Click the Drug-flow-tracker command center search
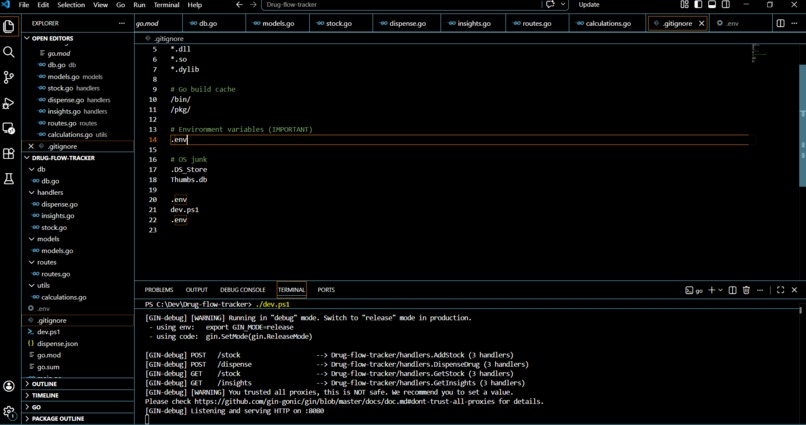Viewport: 806px width, 425px height. pyautogui.click(x=402, y=5)
